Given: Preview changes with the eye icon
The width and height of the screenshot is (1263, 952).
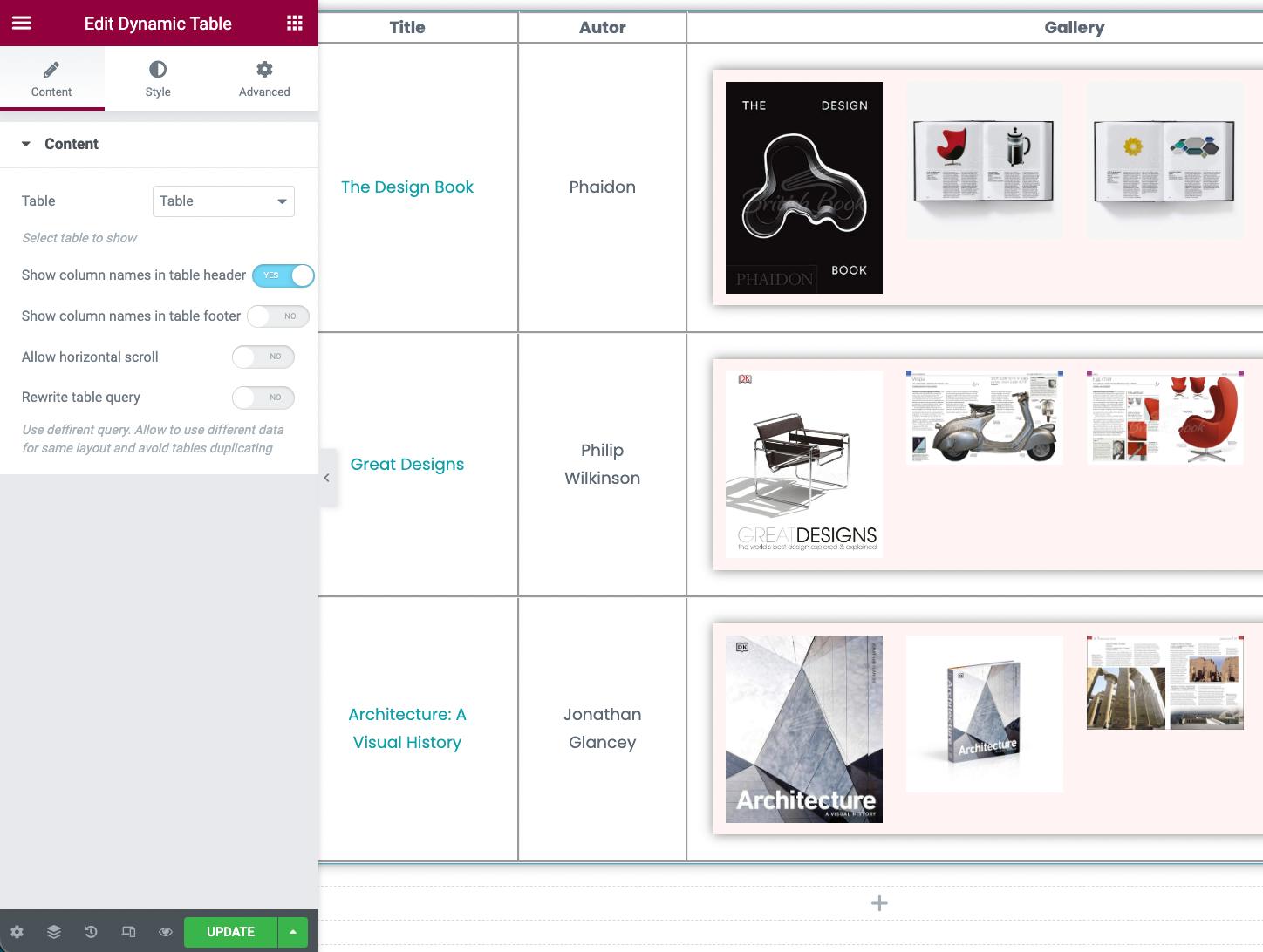Looking at the screenshot, I should (165, 932).
